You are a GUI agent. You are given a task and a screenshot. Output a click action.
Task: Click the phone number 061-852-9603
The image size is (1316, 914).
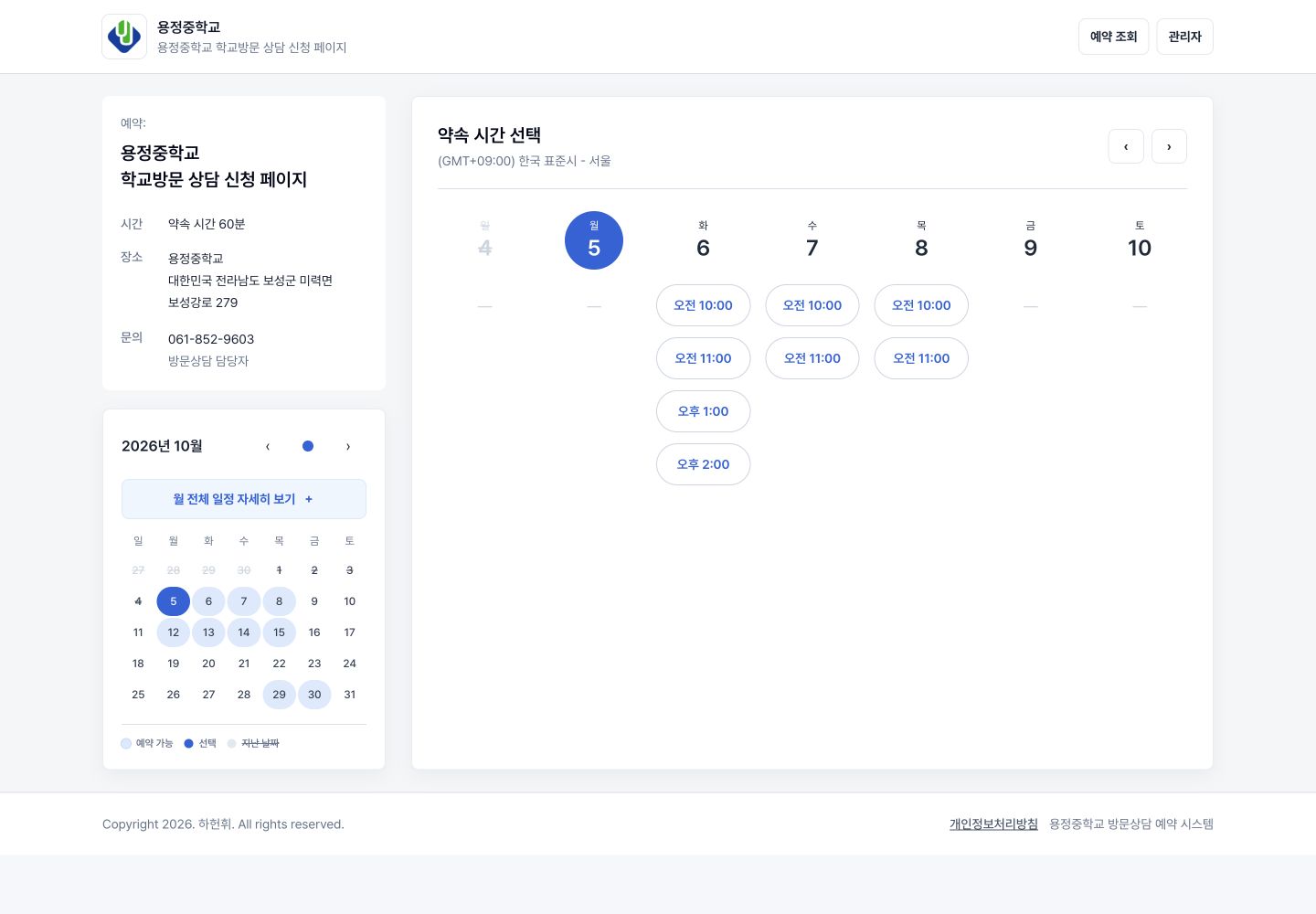coord(211,339)
